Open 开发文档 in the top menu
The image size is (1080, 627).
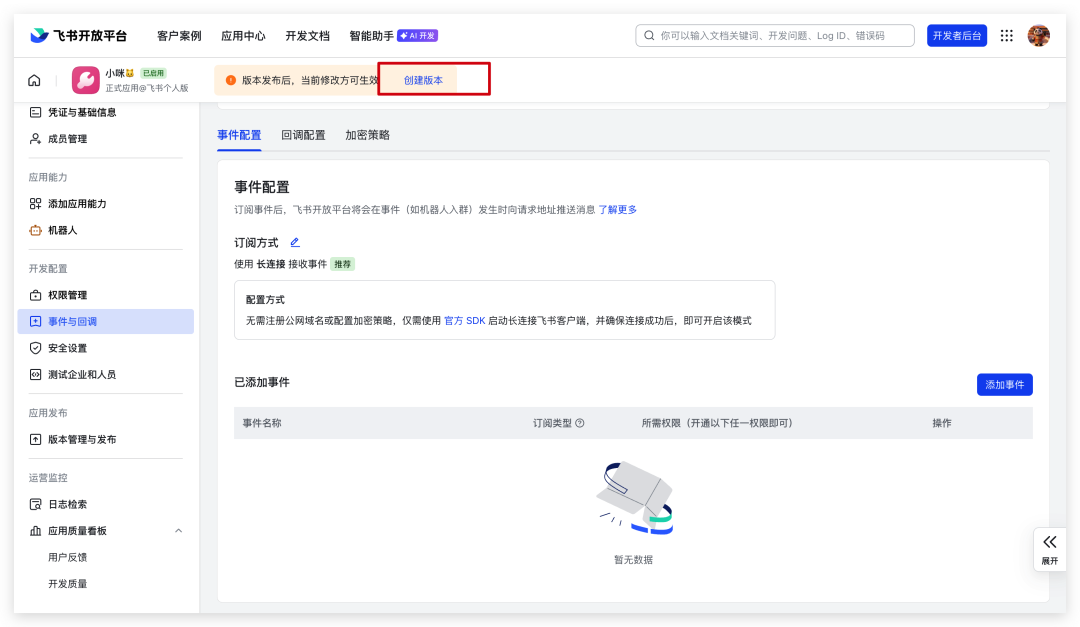tap(307, 36)
